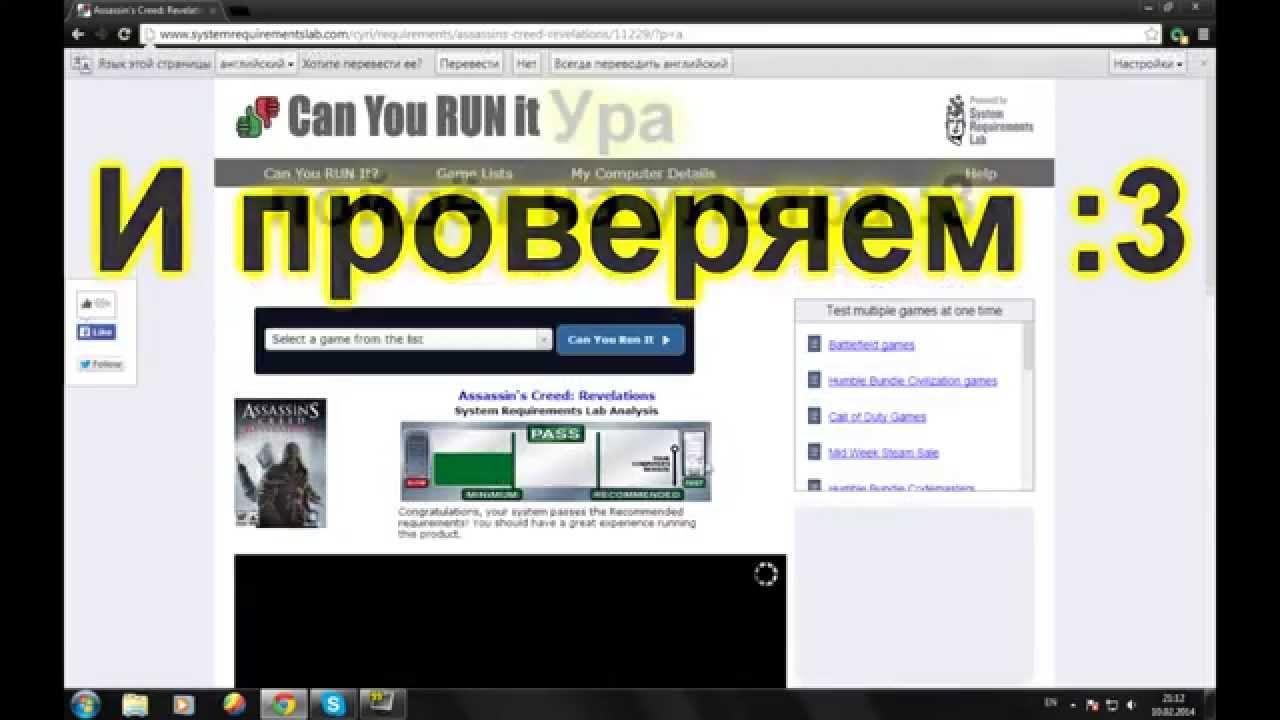Close the Assassin's Creed browser tab
The height and width of the screenshot is (720, 1280).
pyautogui.click(x=212, y=10)
